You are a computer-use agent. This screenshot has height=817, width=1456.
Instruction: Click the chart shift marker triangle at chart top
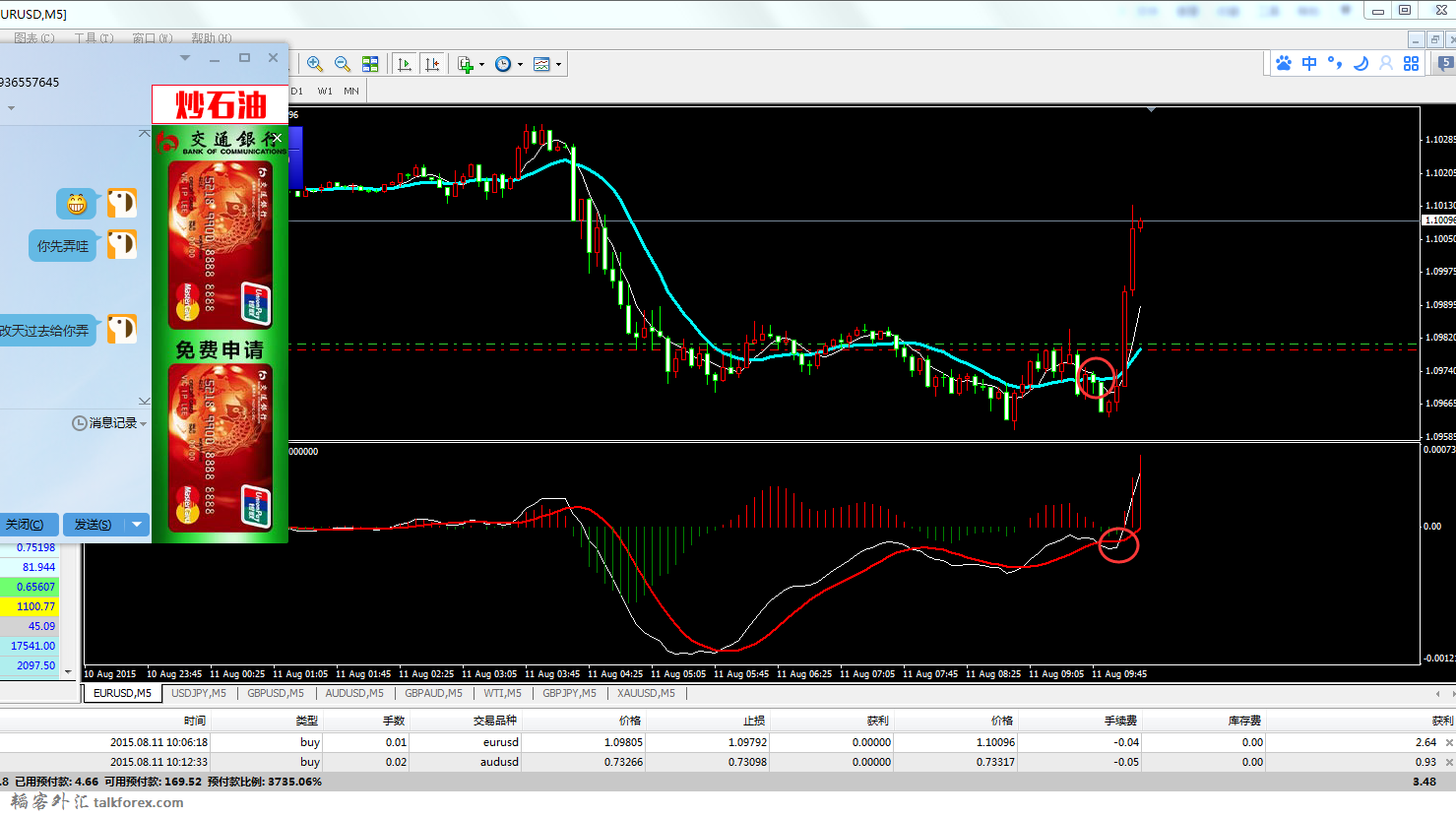1151,110
